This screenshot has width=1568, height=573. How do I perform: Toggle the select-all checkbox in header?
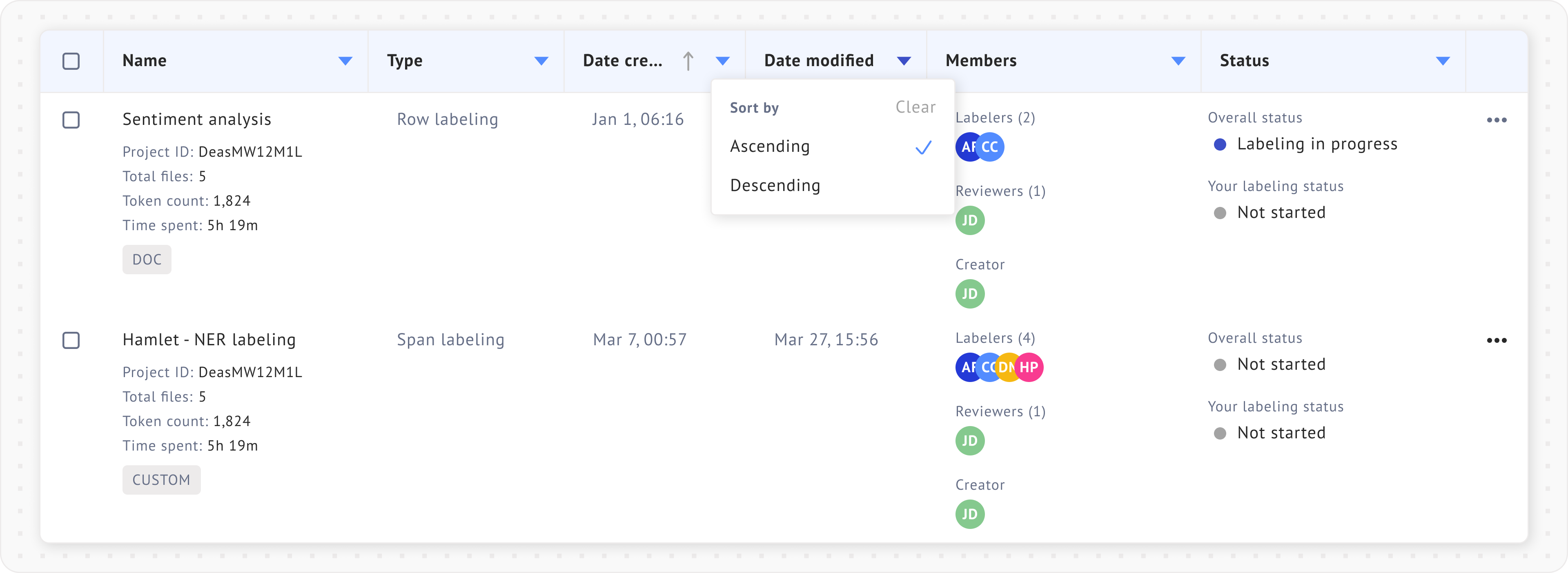point(71,61)
